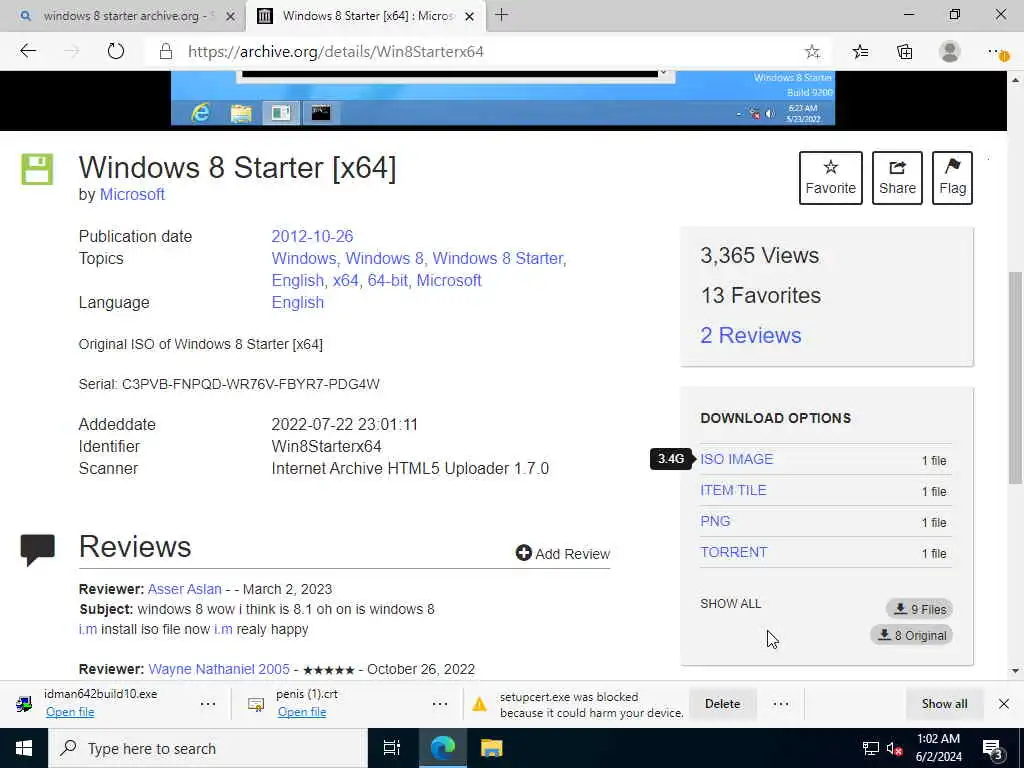Click the taskbar clock showing 1:02 AM
Screen dimensions: 1024x768
[x=938, y=748]
